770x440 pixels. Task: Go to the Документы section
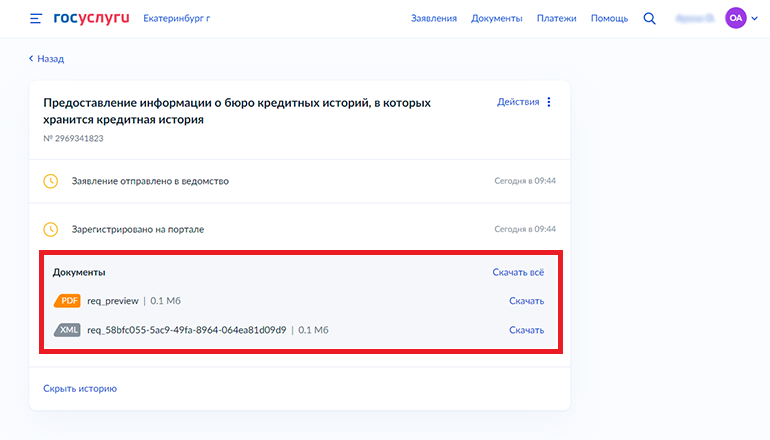pos(496,19)
